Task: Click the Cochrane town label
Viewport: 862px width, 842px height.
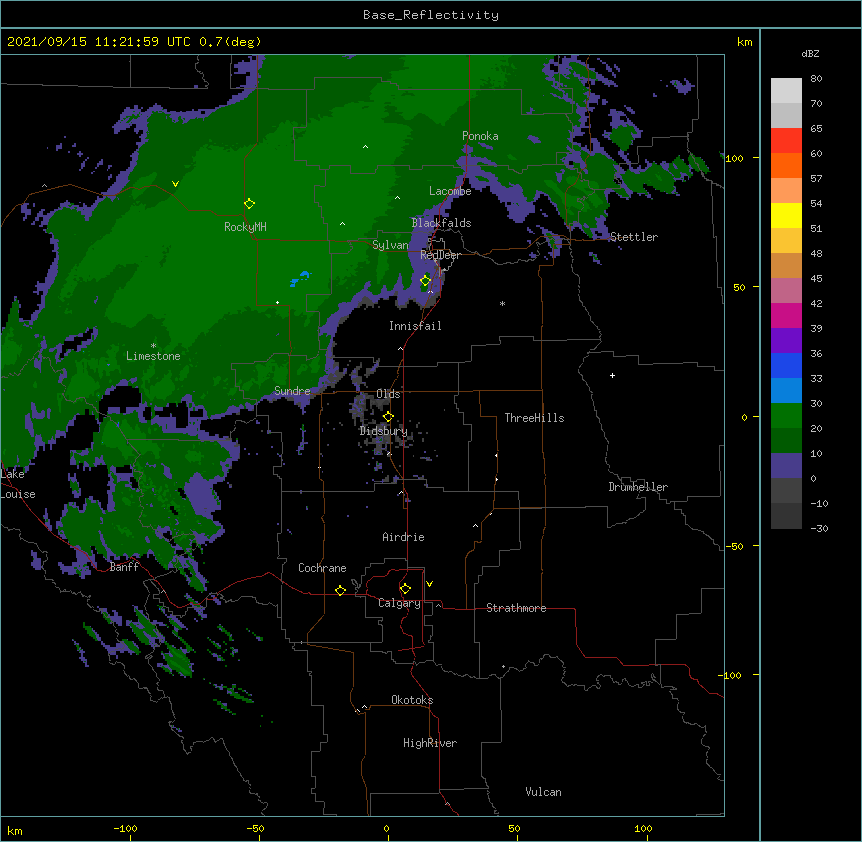Action: (x=322, y=568)
